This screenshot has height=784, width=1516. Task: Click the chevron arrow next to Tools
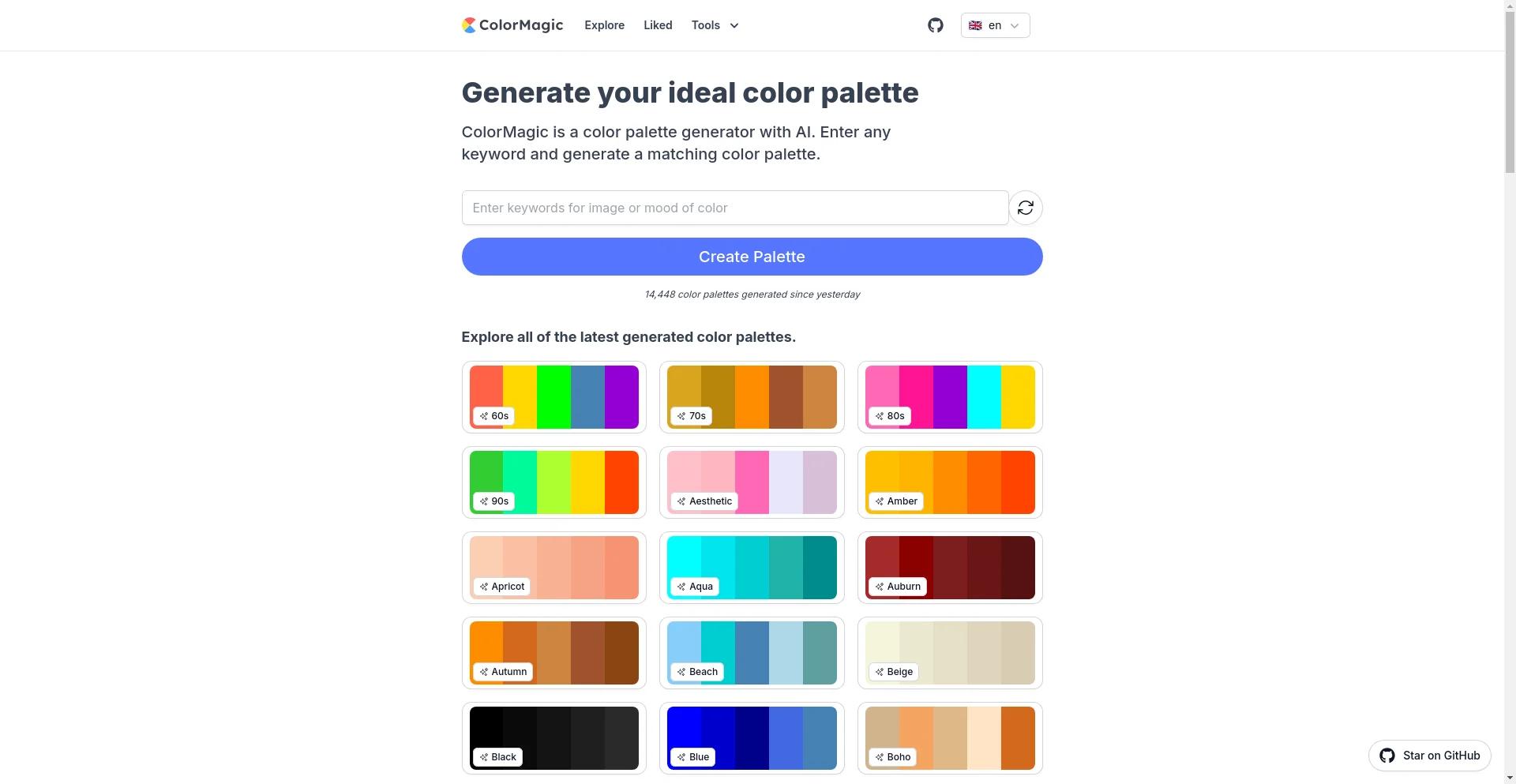tap(734, 25)
